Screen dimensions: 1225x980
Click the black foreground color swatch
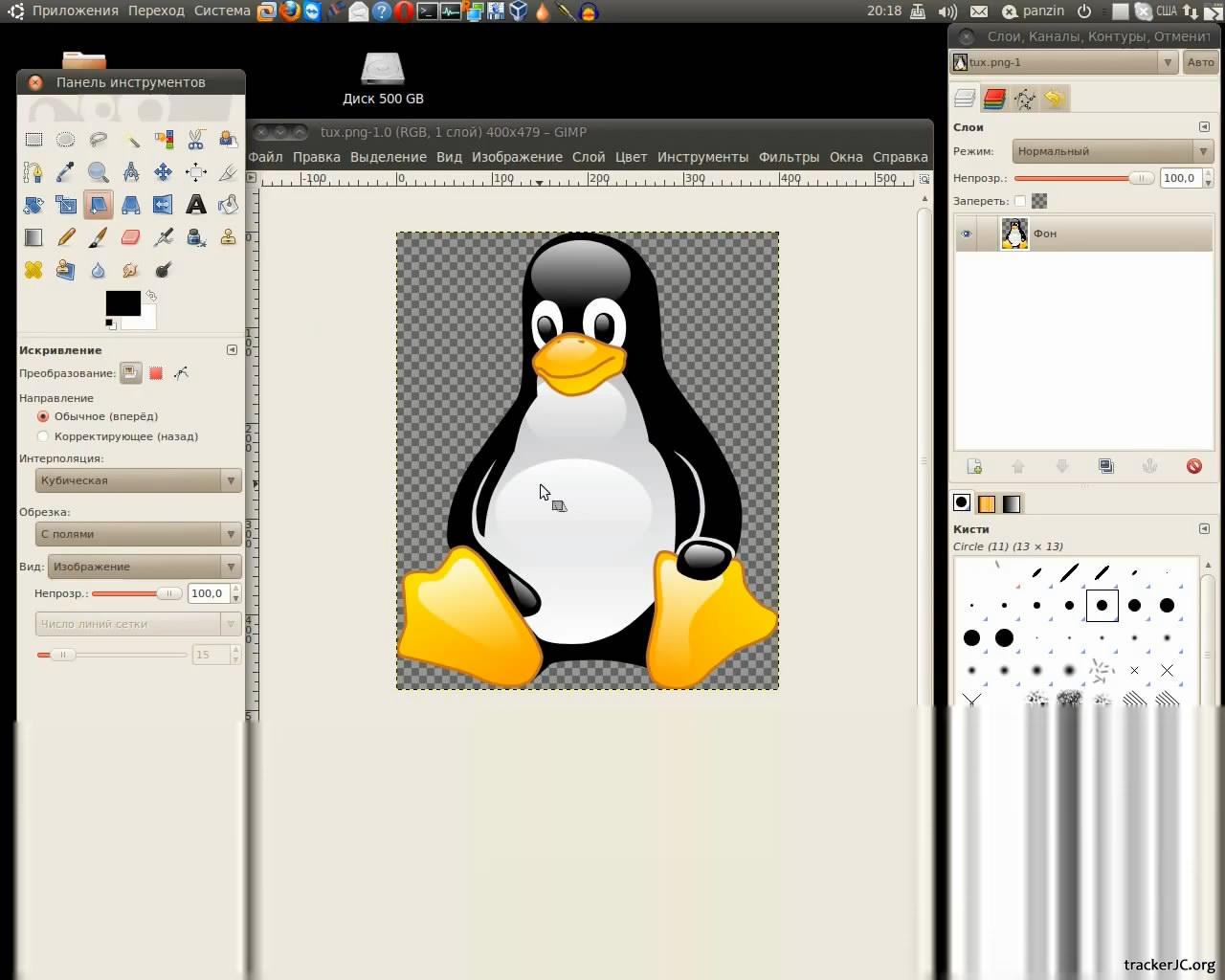pyautogui.click(x=122, y=303)
